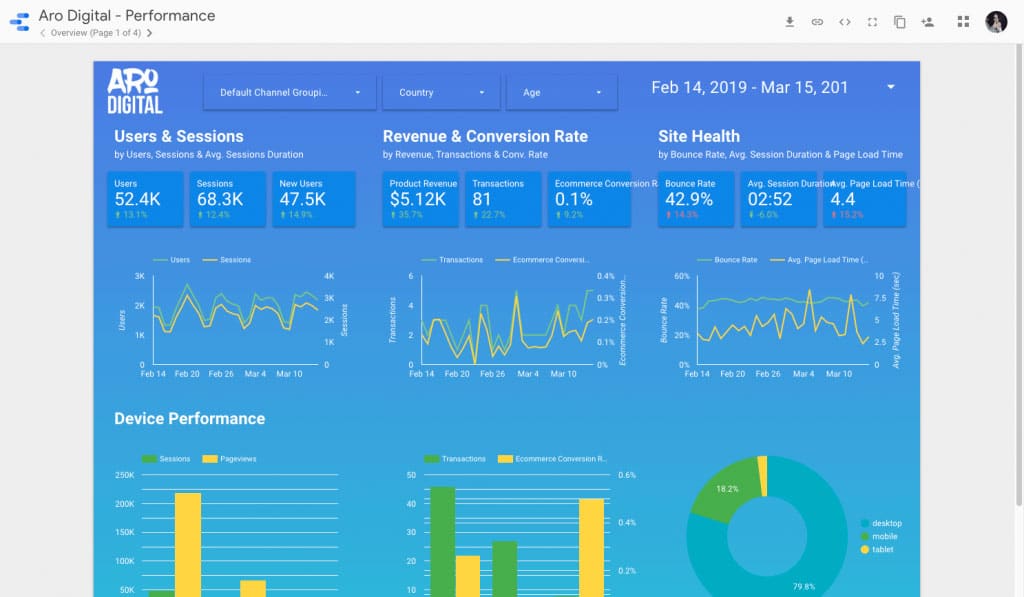Click the Site Health heading
This screenshot has height=597, width=1024.
pos(699,137)
